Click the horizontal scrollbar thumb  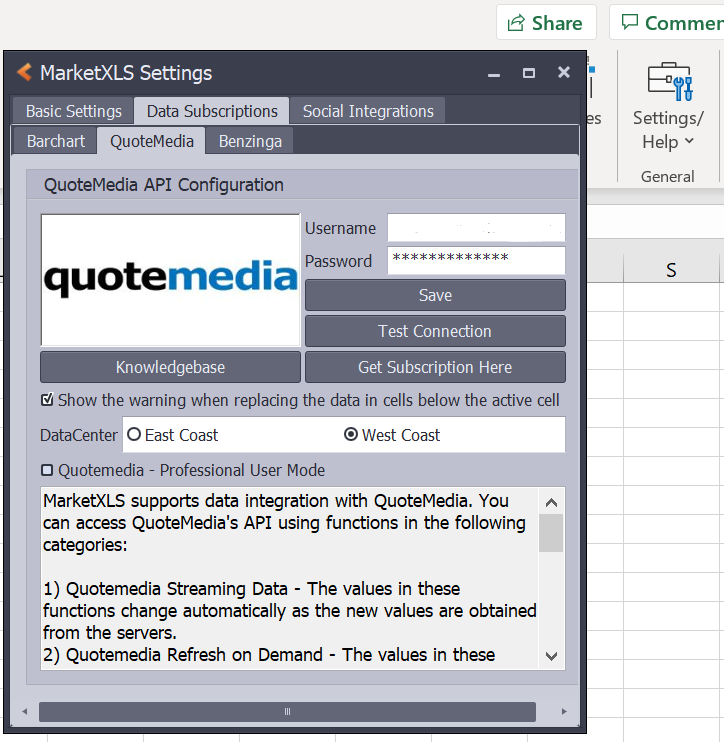(x=287, y=711)
